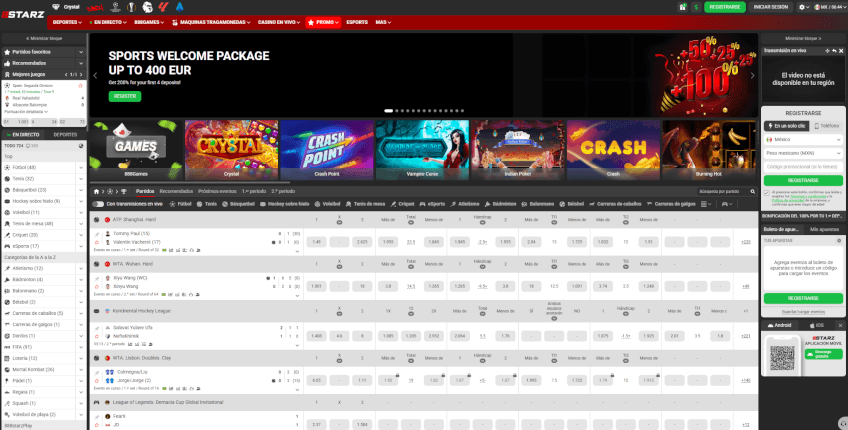Open the PROMO menu

point(323,22)
